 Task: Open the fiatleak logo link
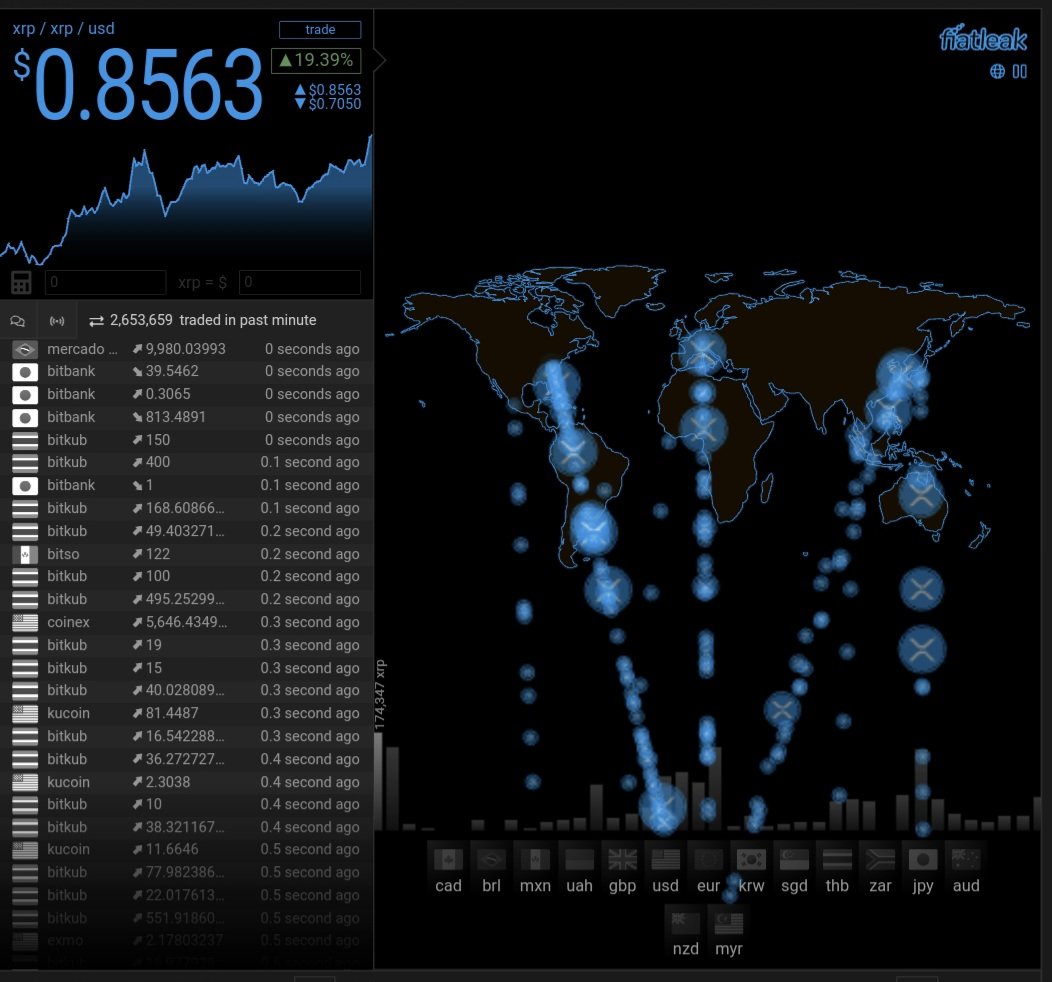(983, 40)
